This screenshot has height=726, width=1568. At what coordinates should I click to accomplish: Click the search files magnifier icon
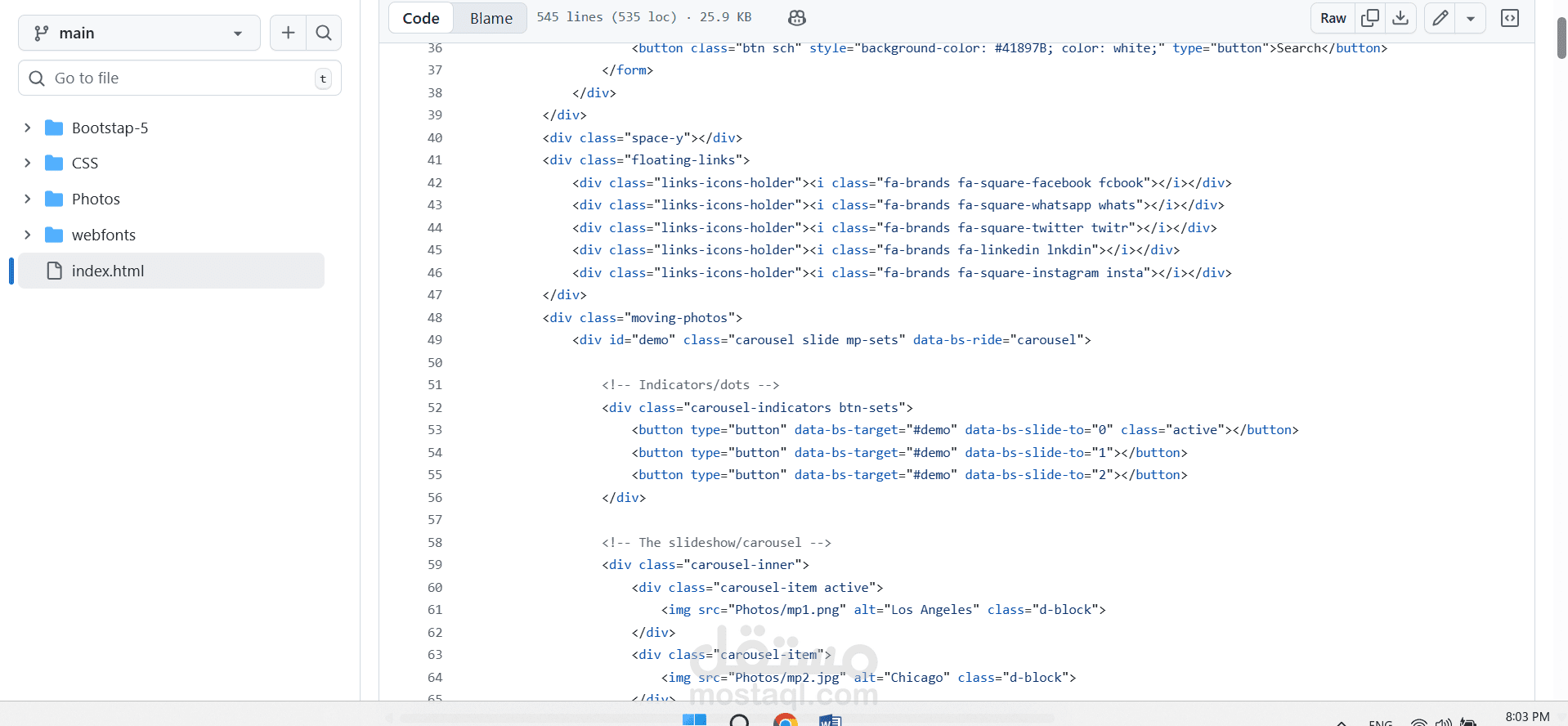click(x=324, y=33)
